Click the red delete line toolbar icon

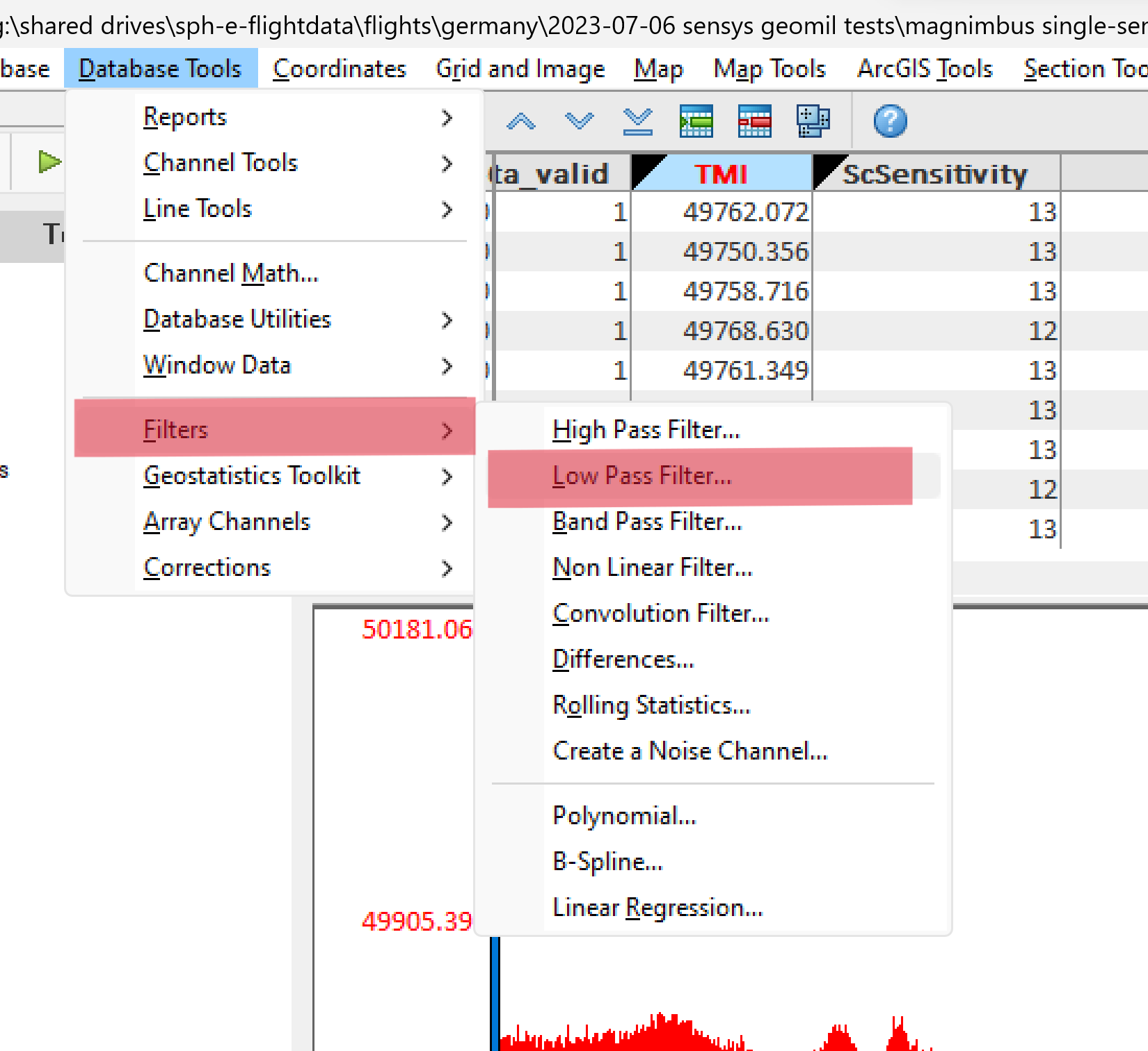pyautogui.click(x=754, y=120)
